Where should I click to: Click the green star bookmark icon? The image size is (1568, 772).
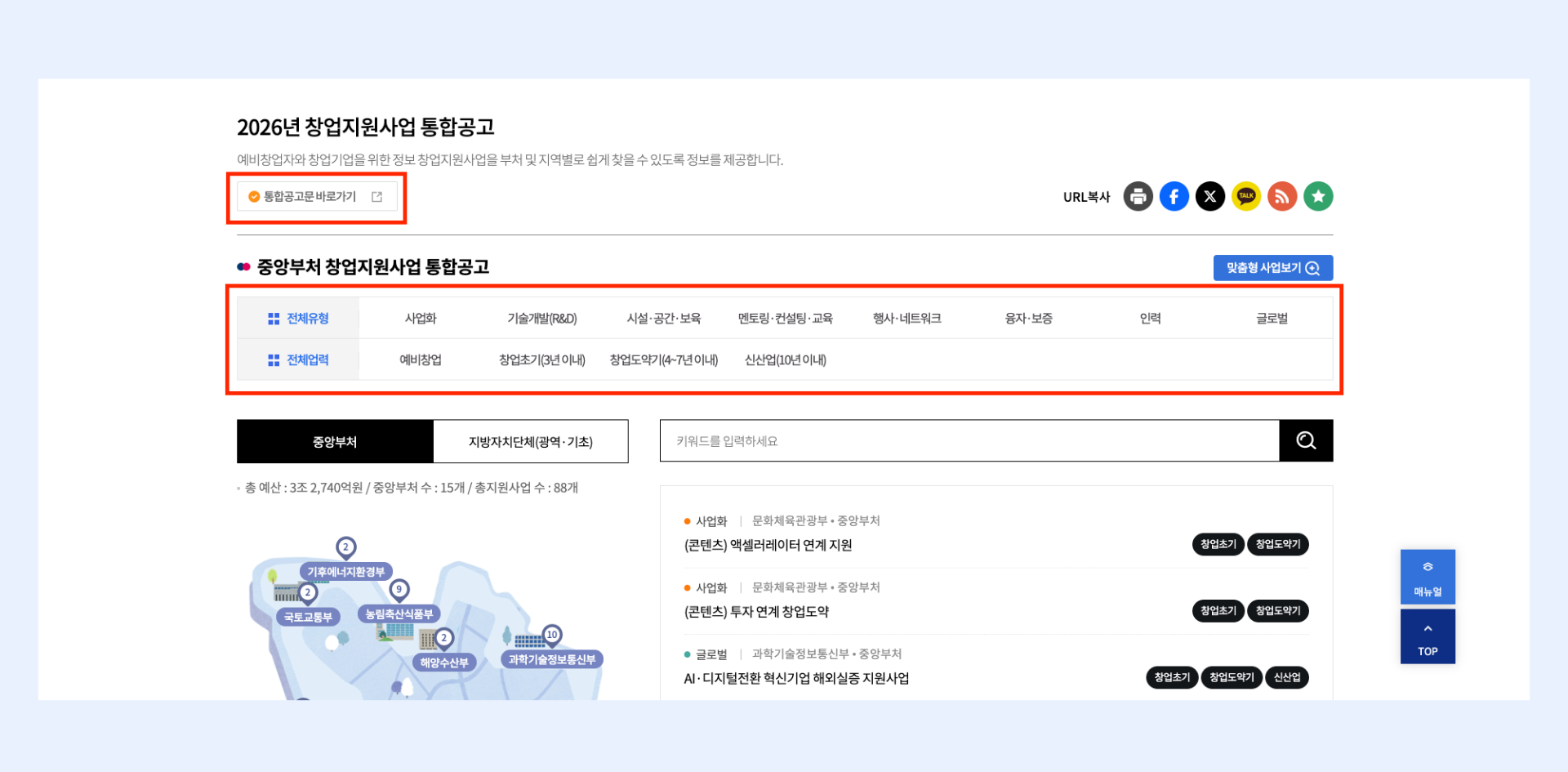point(1317,197)
